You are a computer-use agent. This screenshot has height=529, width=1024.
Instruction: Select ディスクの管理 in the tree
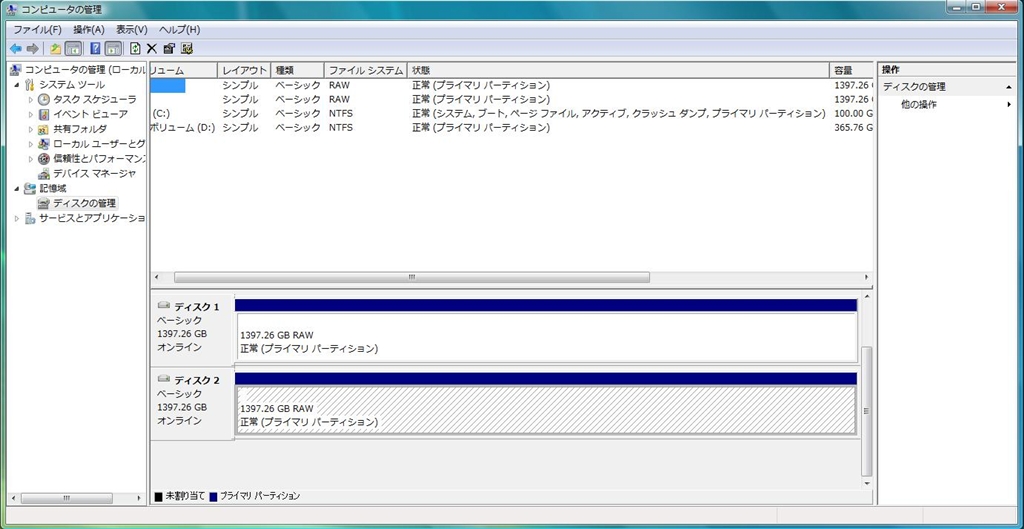(x=84, y=203)
